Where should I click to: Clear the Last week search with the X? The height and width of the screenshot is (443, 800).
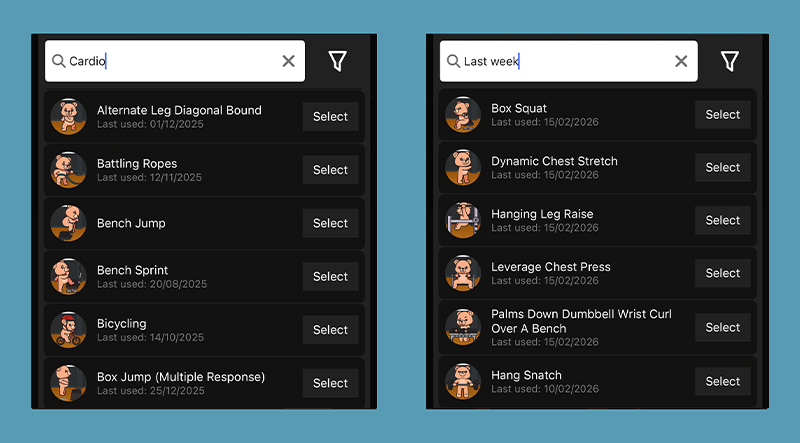[x=681, y=61]
